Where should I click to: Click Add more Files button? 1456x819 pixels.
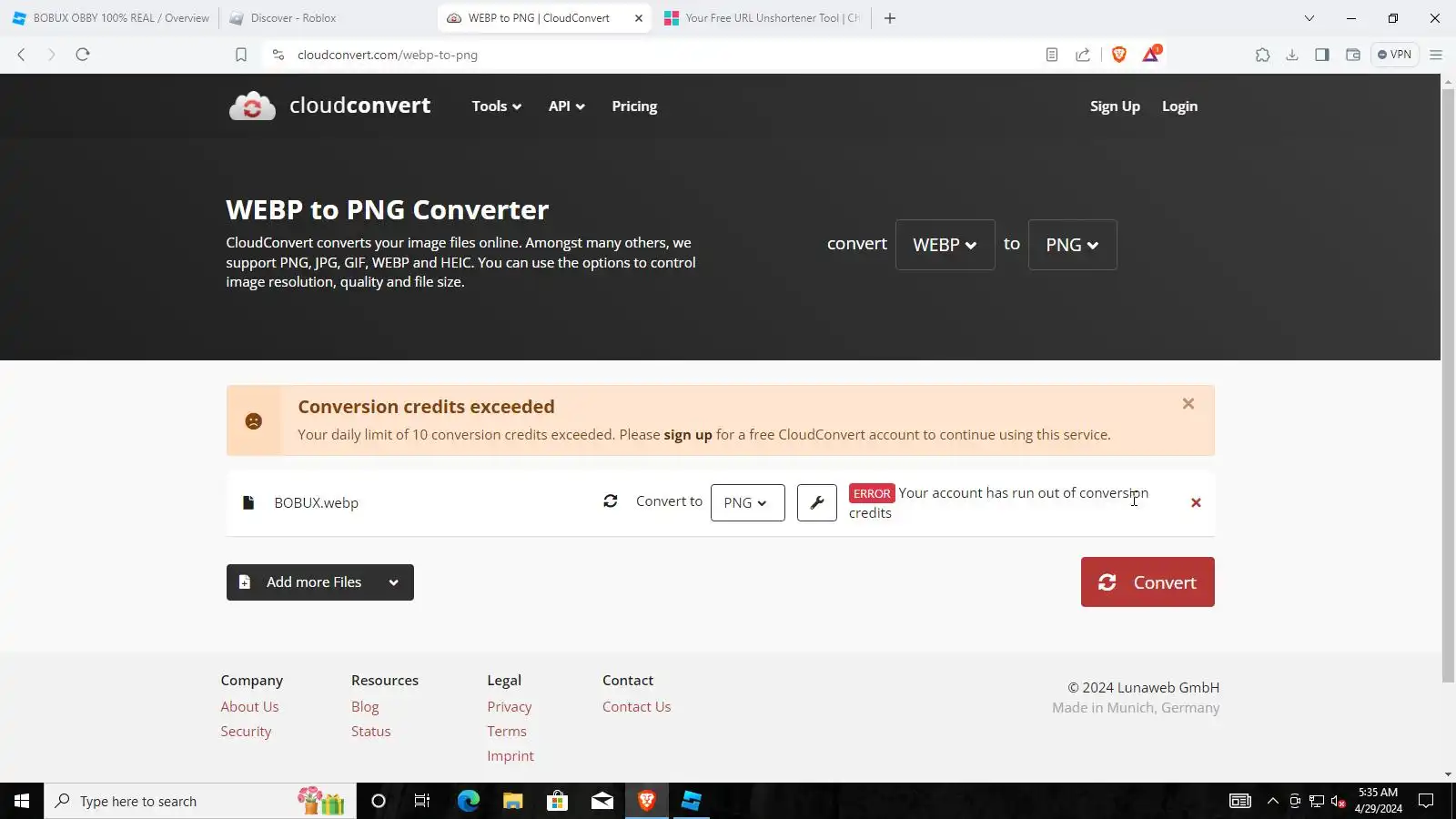[302, 582]
